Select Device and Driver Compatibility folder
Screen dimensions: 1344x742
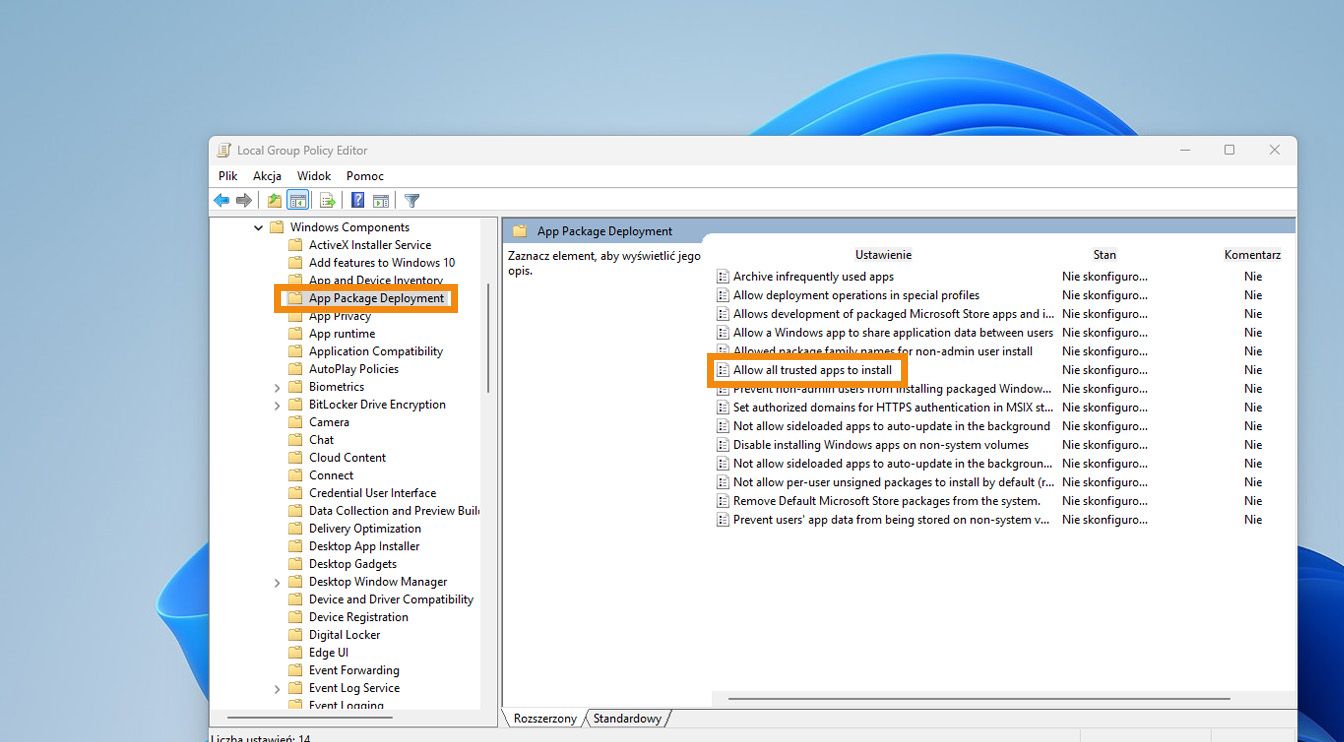391,600
